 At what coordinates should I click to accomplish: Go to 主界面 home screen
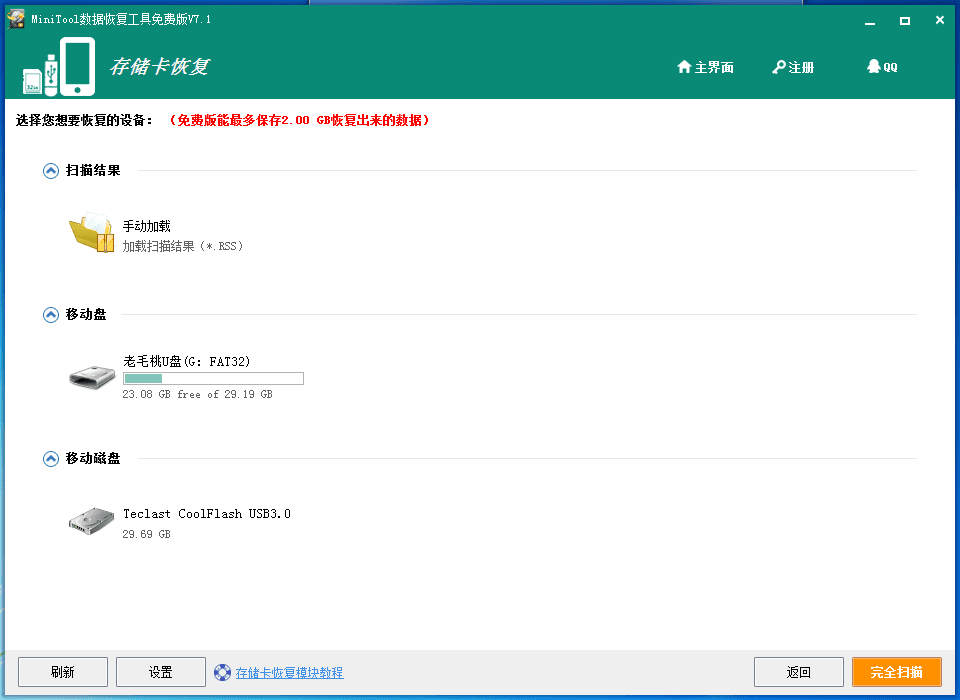click(x=705, y=67)
